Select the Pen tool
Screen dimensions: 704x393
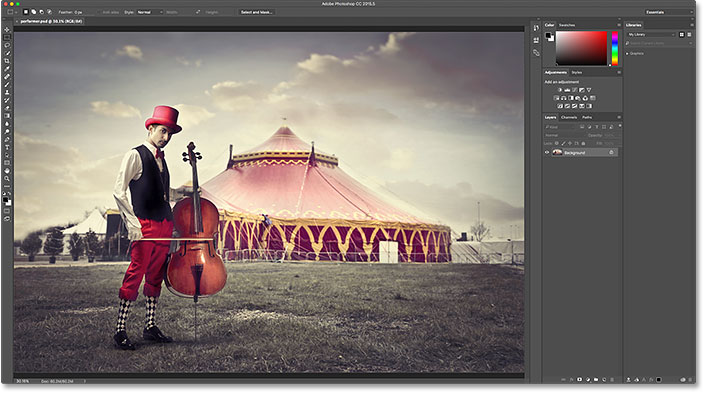tap(7, 139)
